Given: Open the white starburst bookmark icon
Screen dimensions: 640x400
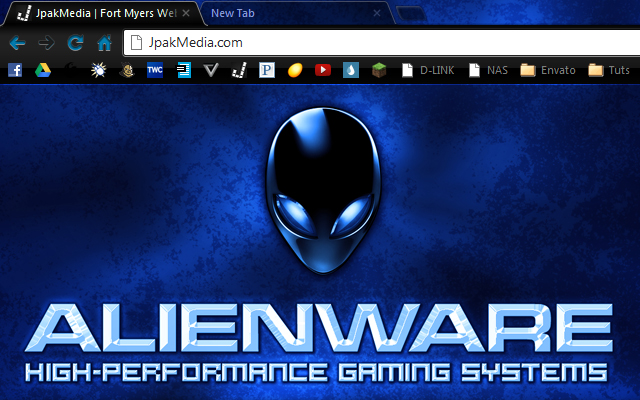Looking at the screenshot, I should click(x=98, y=70).
